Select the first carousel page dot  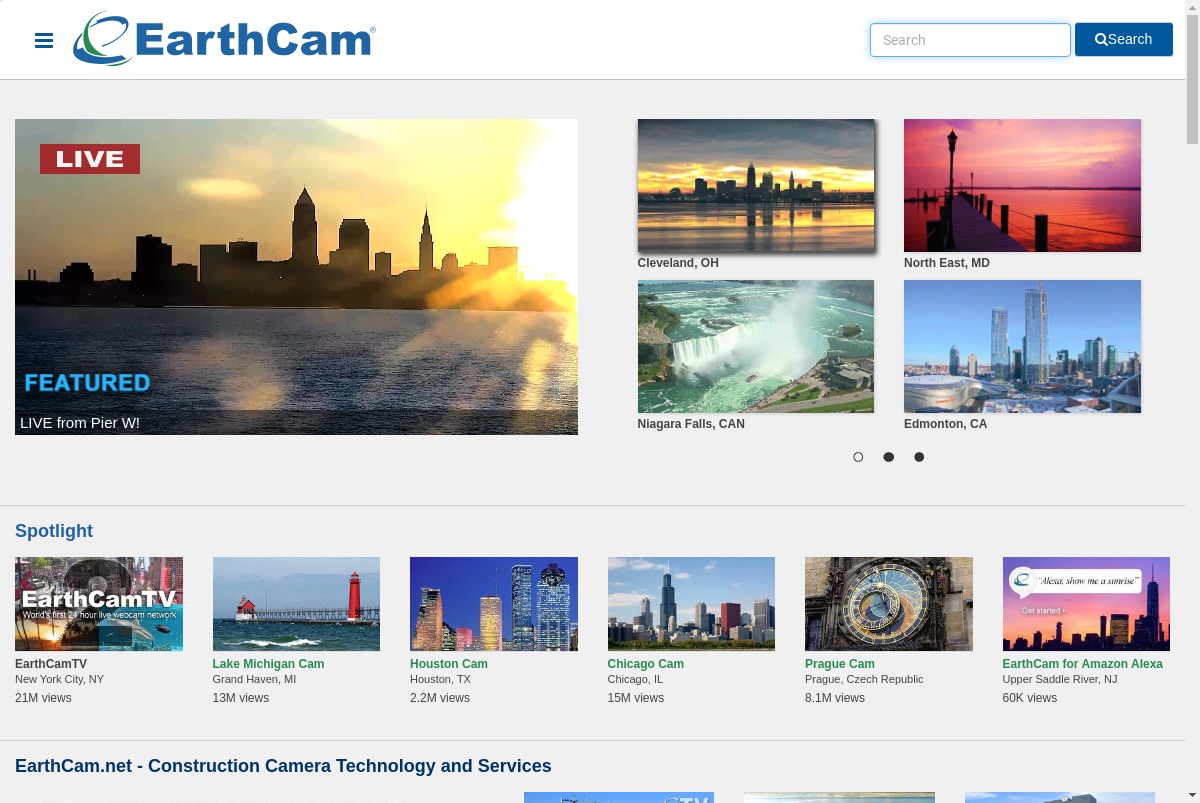coord(858,457)
